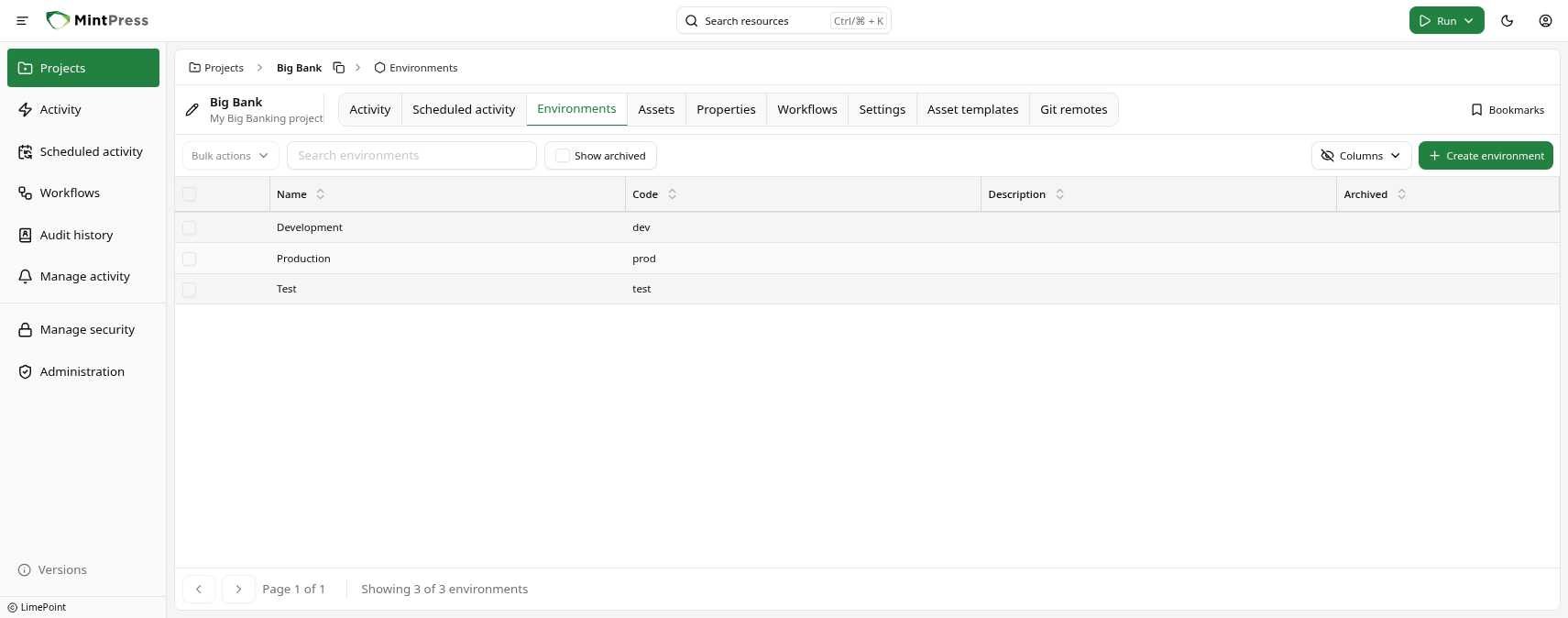This screenshot has width=1568, height=618.
Task: Expand the Bulk actions dropdown
Action: point(230,156)
